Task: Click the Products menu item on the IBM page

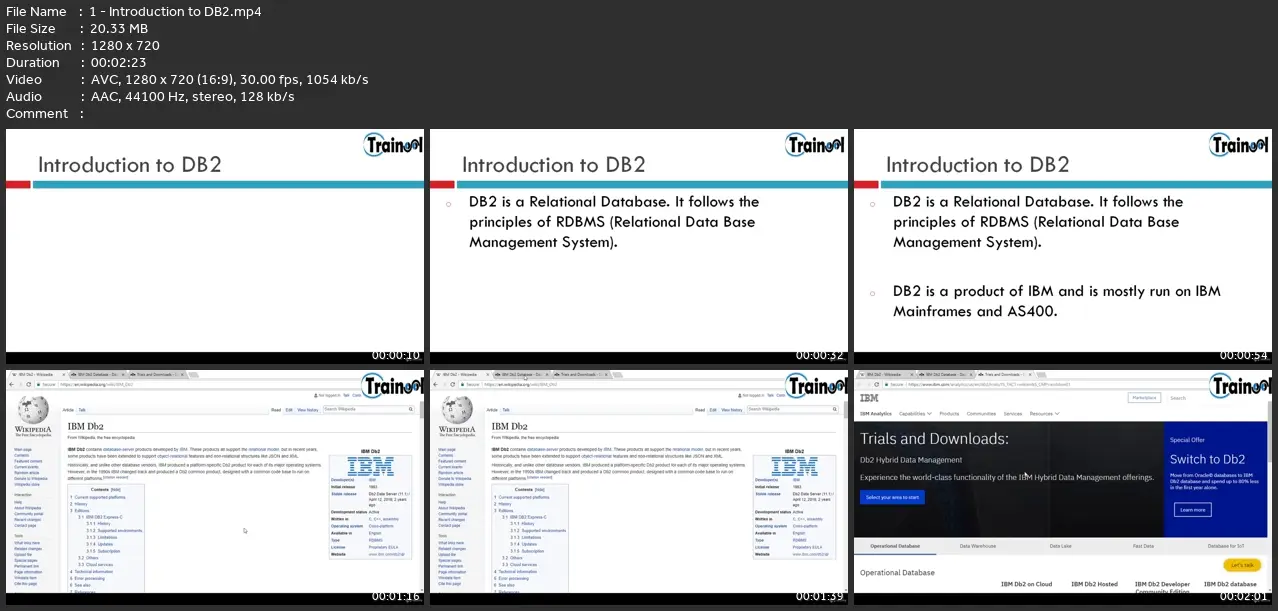Action: click(949, 413)
